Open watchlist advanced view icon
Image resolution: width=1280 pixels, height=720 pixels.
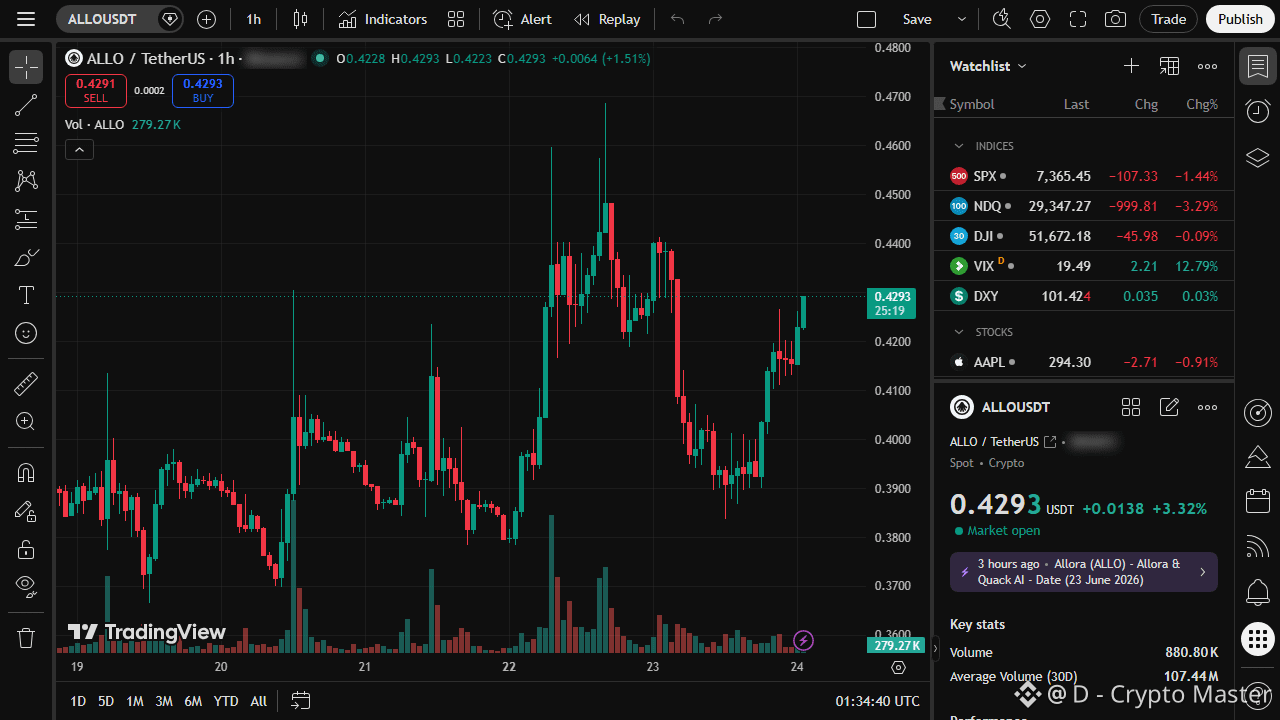[1169, 66]
